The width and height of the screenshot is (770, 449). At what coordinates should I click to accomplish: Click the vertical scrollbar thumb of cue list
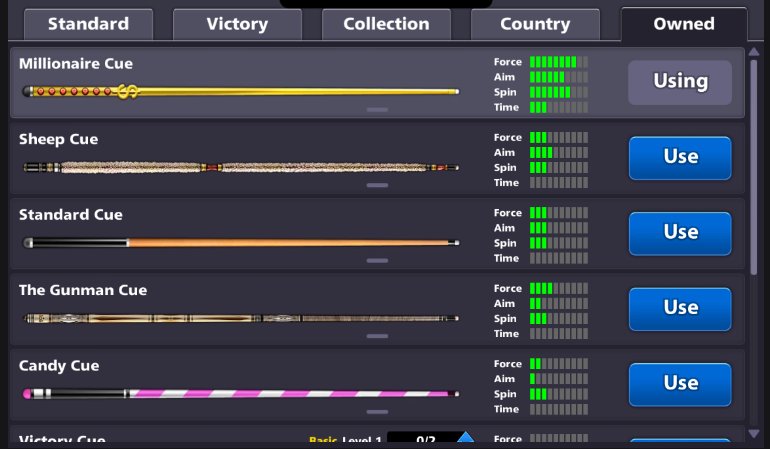[754, 167]
